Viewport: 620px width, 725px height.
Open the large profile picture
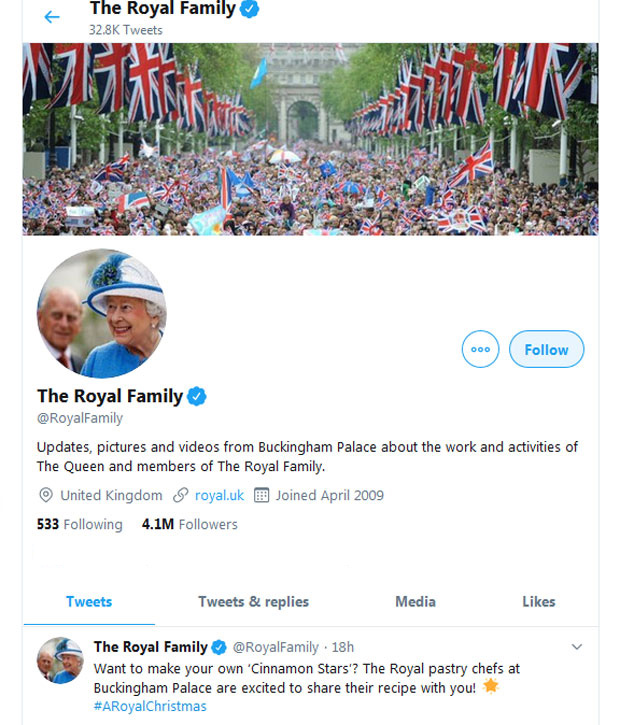(102, 313)
